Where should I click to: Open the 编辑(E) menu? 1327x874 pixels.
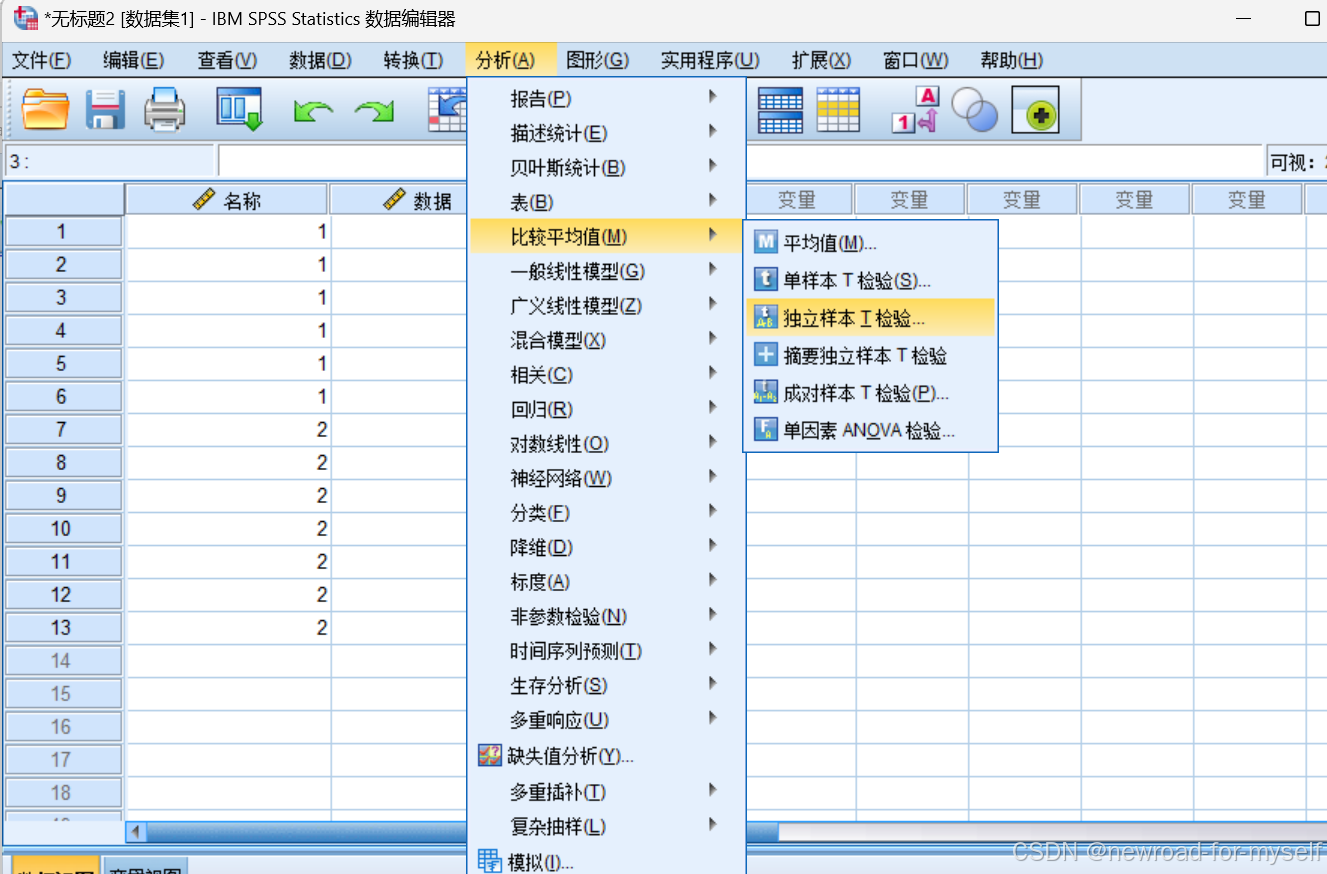133,61
